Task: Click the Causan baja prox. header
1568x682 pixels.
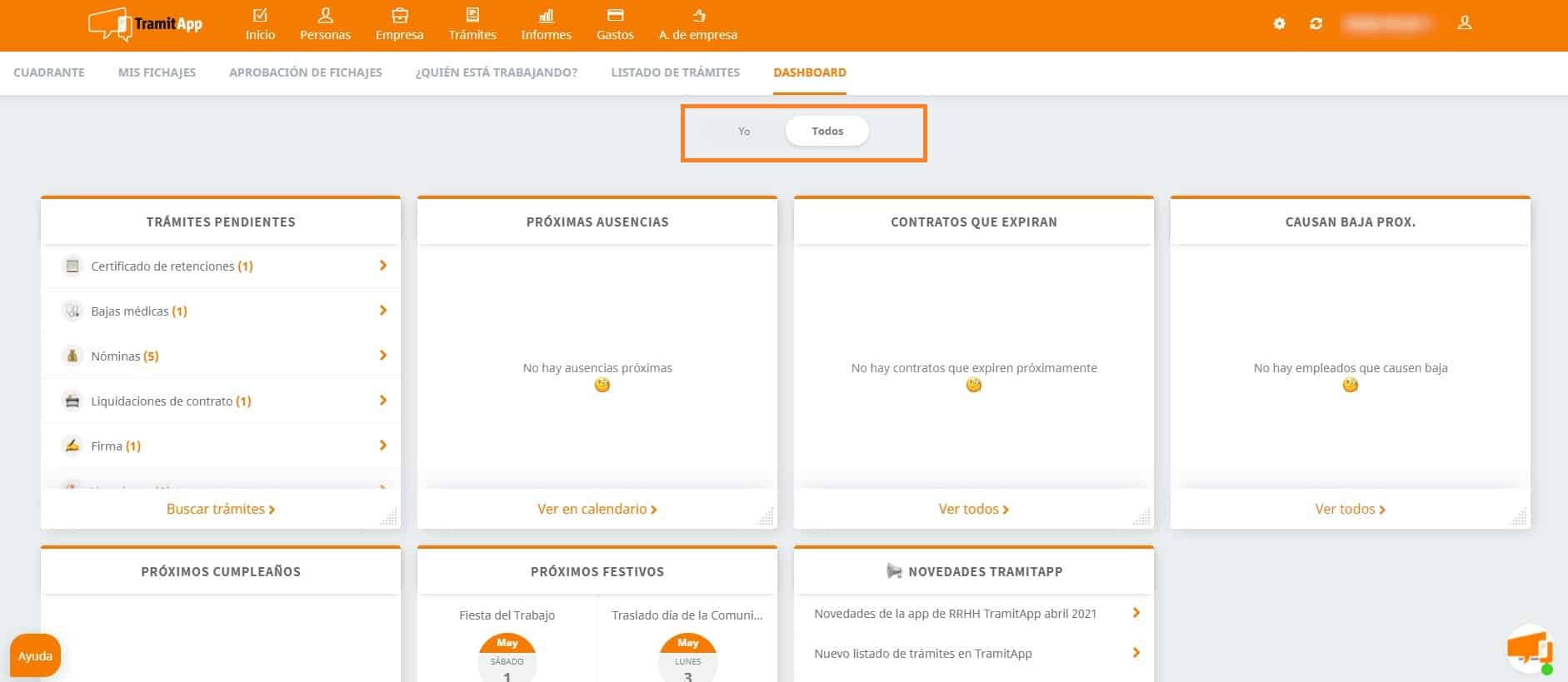Action: 1351,222
